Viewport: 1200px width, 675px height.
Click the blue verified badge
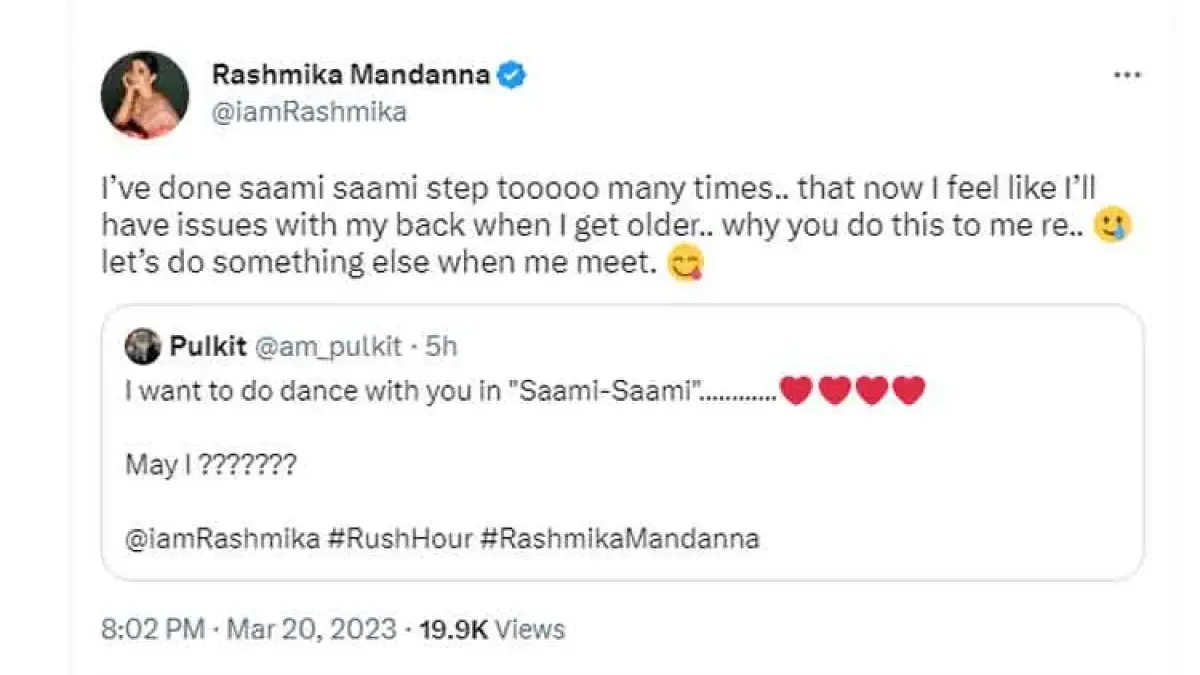pos(514,75)
